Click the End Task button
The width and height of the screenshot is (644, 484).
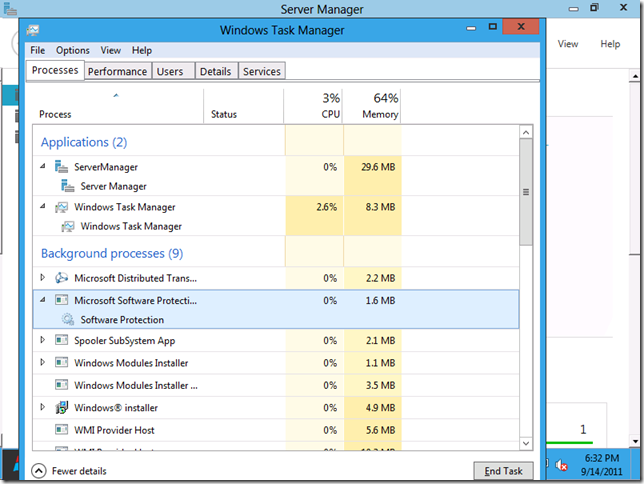coord(503,471)
